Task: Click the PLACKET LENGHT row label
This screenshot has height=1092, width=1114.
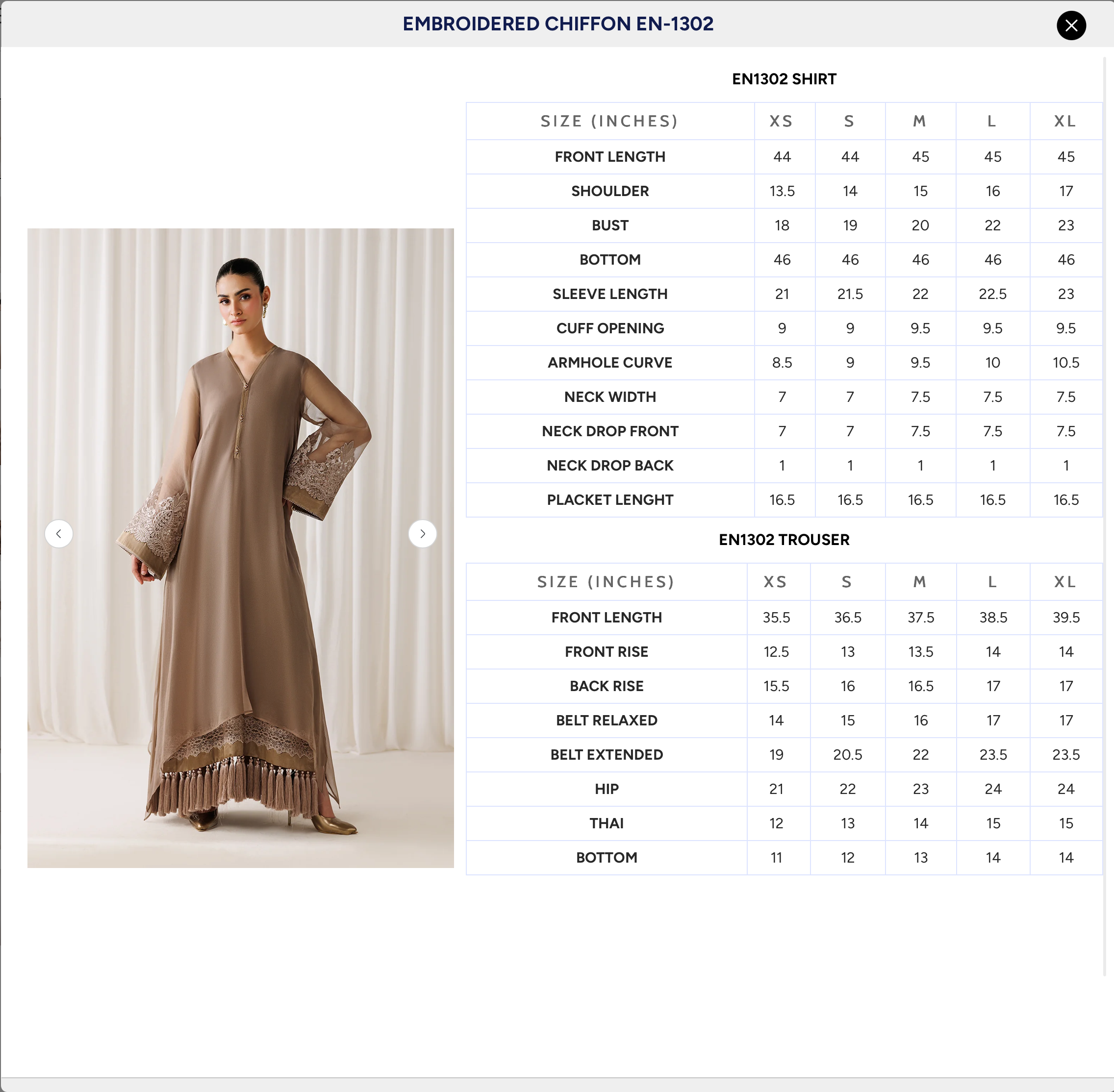Action: point(610,500)
